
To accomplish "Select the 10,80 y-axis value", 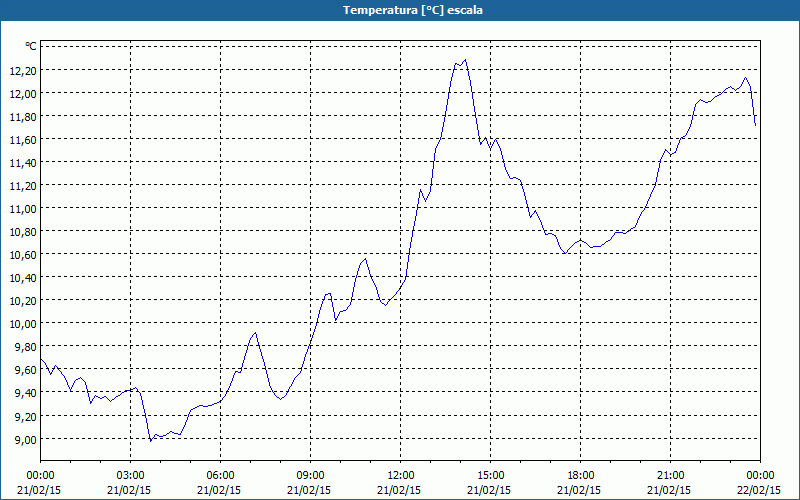I will point(23,232).
